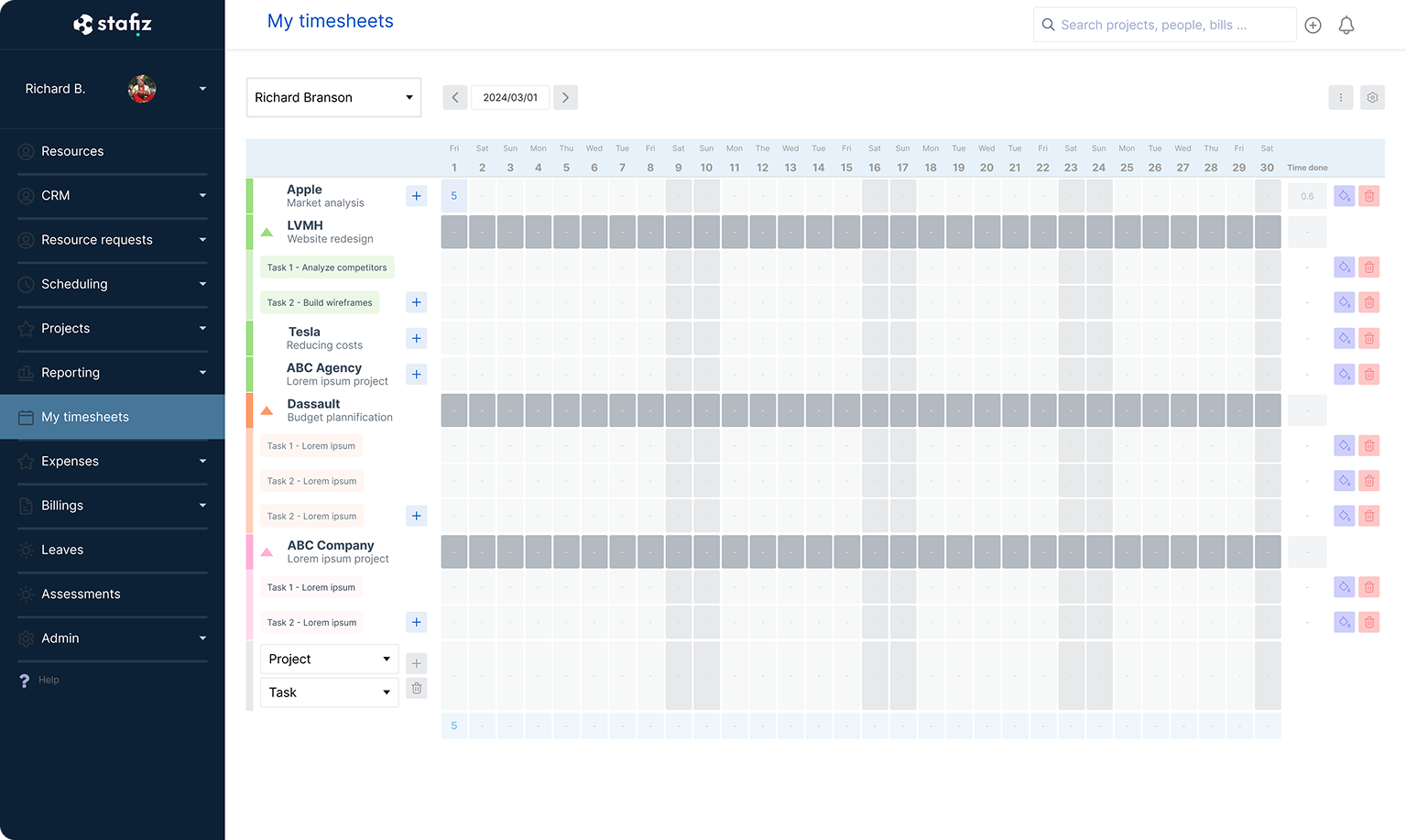This screenshot has height=840, width=1406.
Task: Click fill icon on ABC Agency row
Action: click(1344, 374)
